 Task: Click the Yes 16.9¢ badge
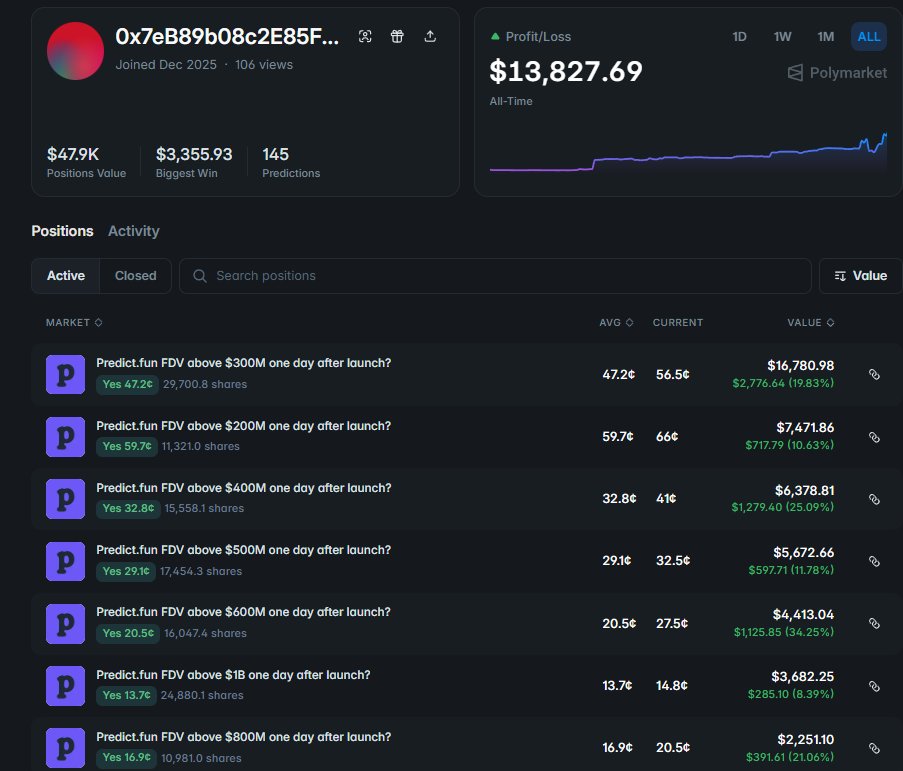coord(126,757)
